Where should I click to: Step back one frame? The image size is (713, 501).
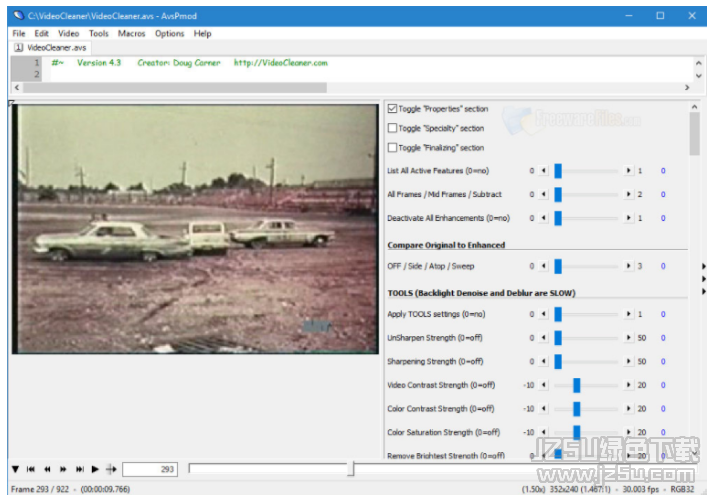point(47,469)
